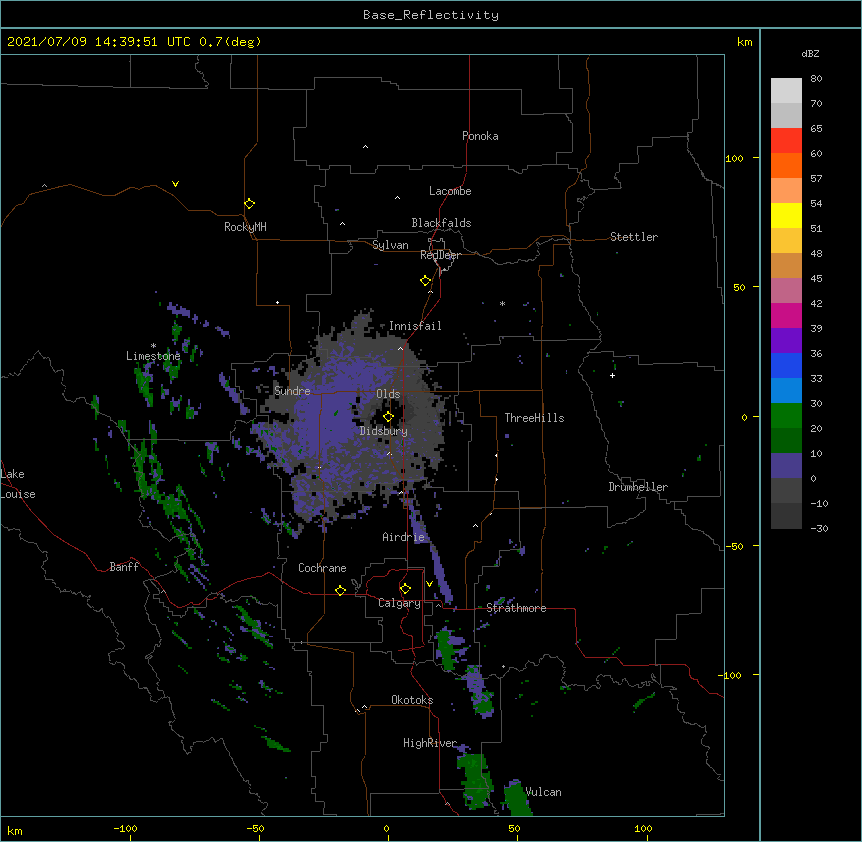Click the Olds label
Viewport: 862px width, 842px height.
point(388,394)
